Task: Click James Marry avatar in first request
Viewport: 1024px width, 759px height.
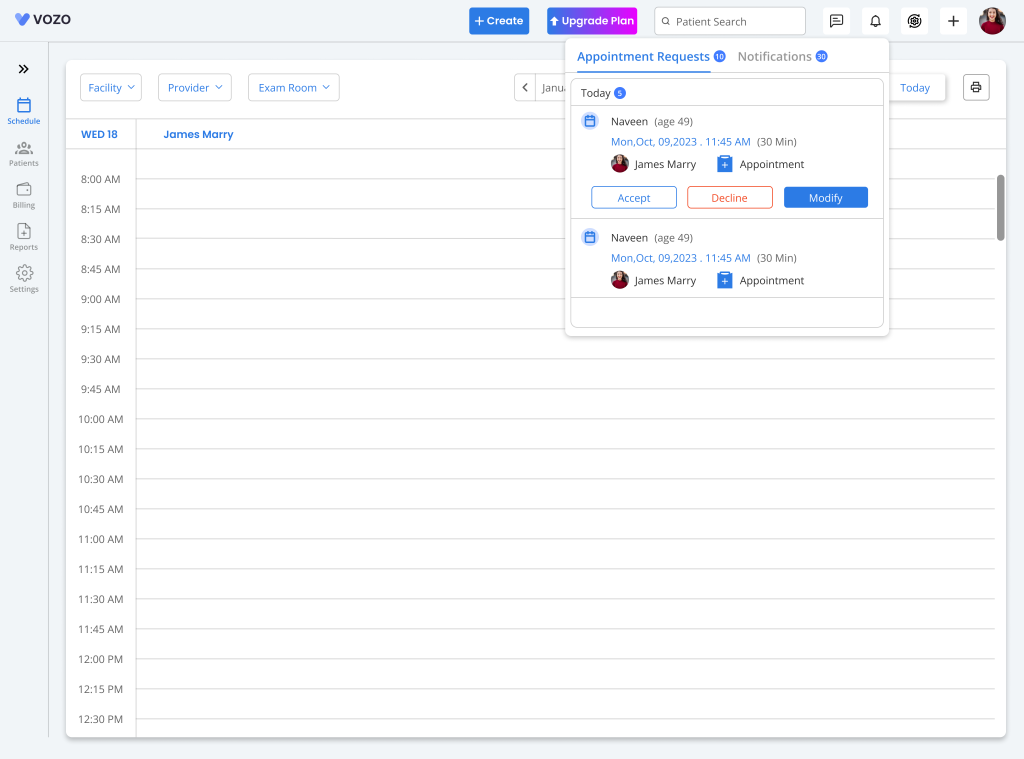Action: pyautogui.click(x=620, y=164)
